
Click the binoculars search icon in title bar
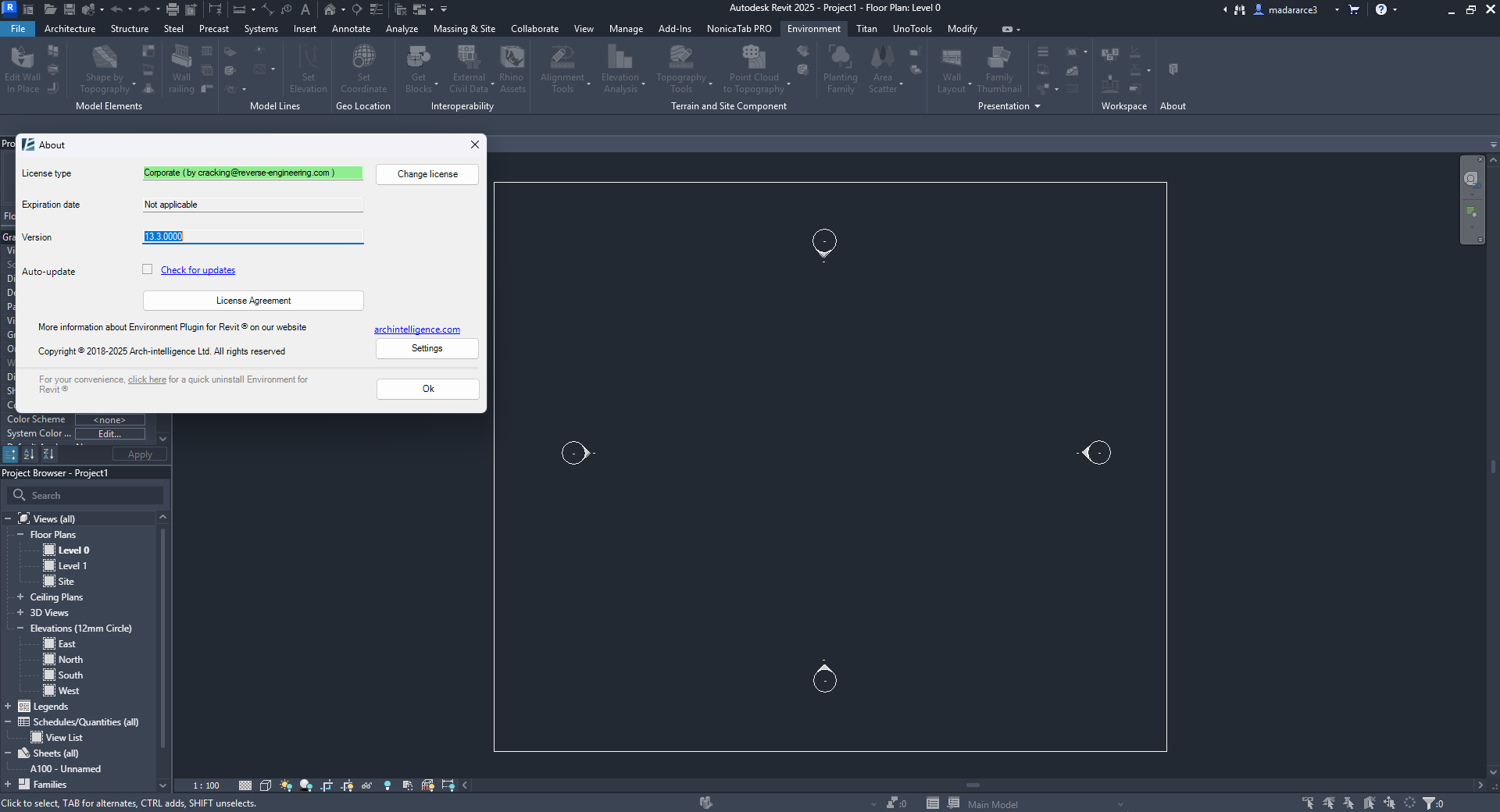tap(1240, 9)
